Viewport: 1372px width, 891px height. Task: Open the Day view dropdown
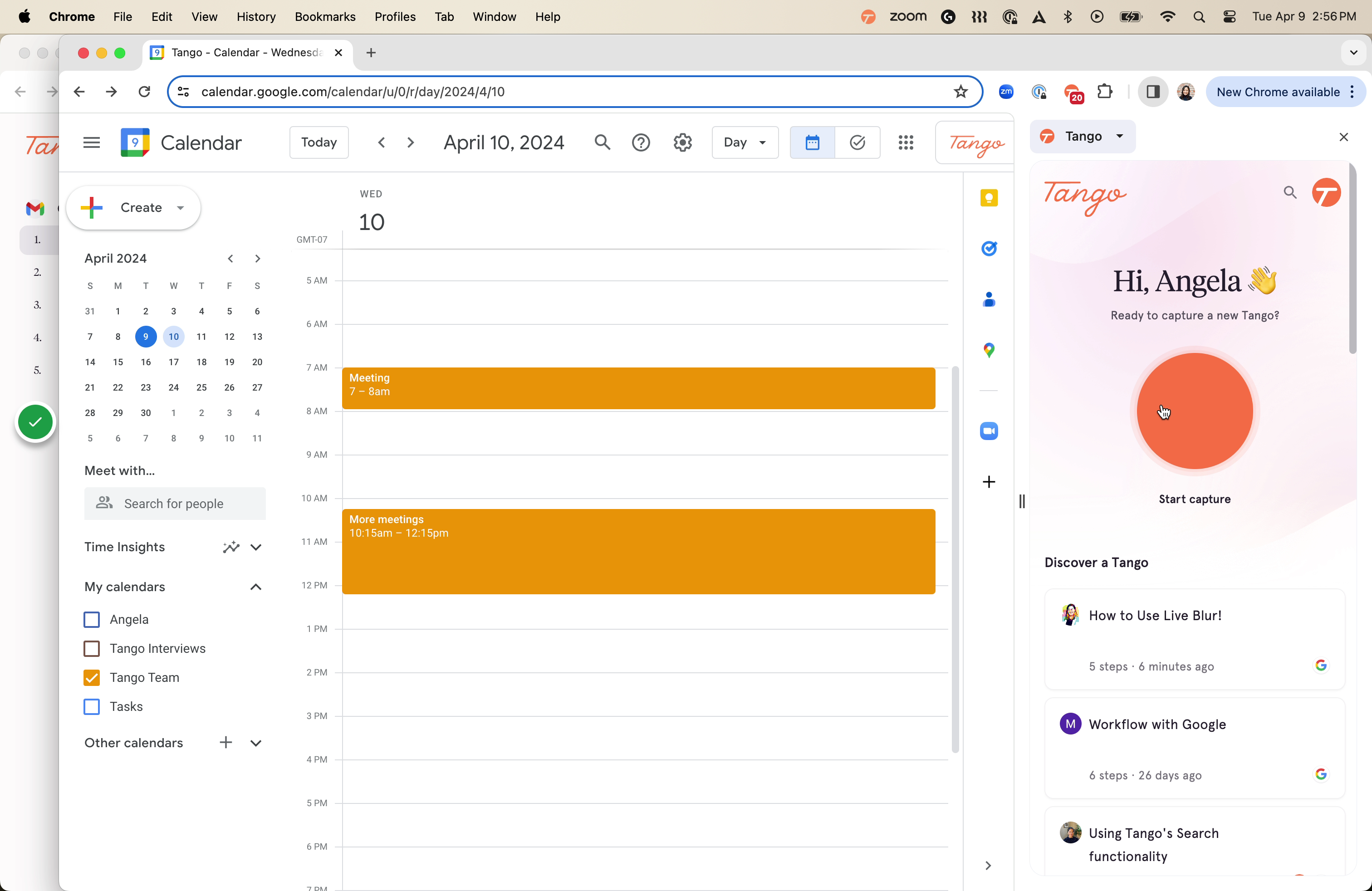click(x=745, y=142)
